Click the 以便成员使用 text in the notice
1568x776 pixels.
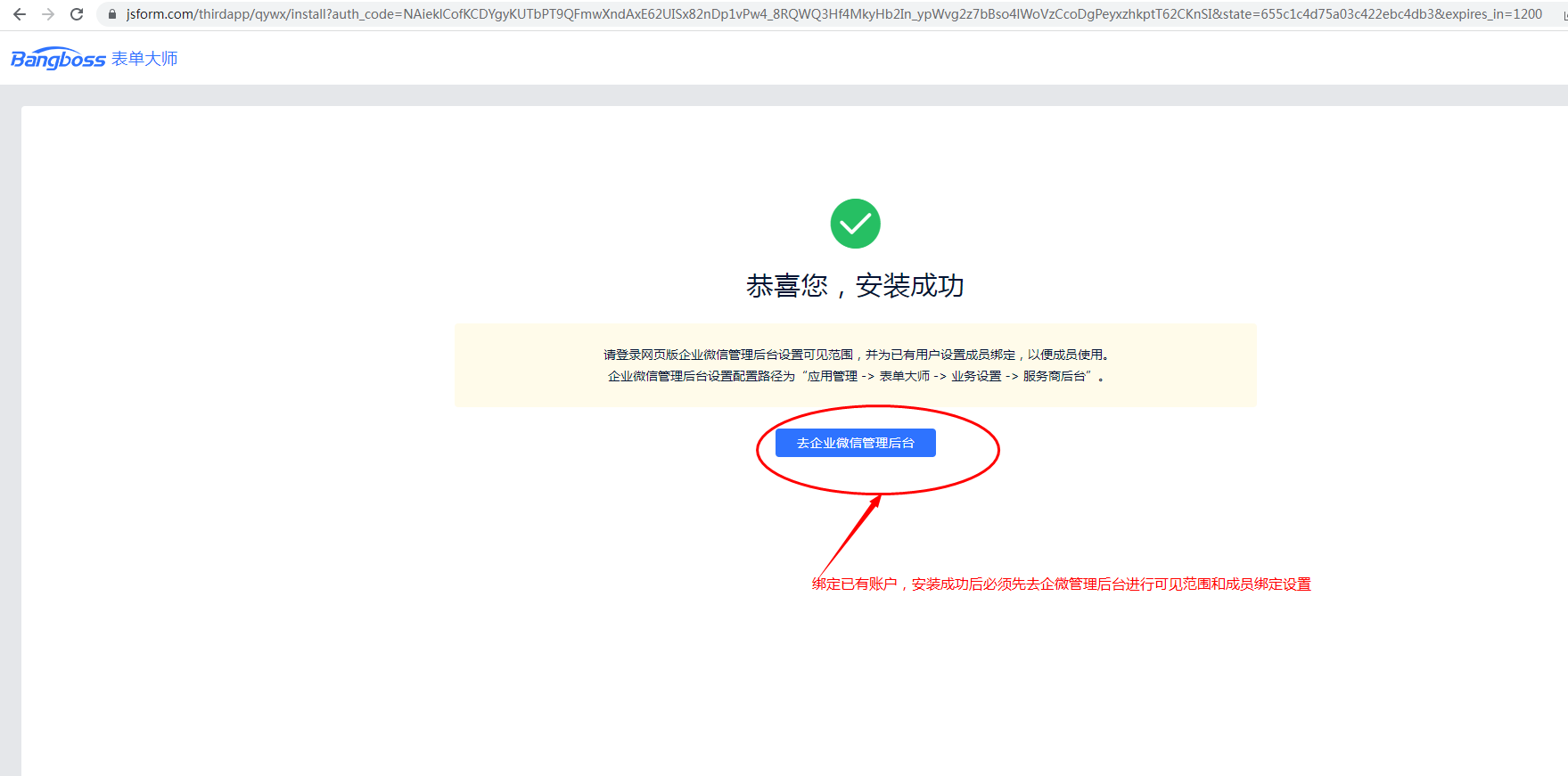pos(1065,355)
